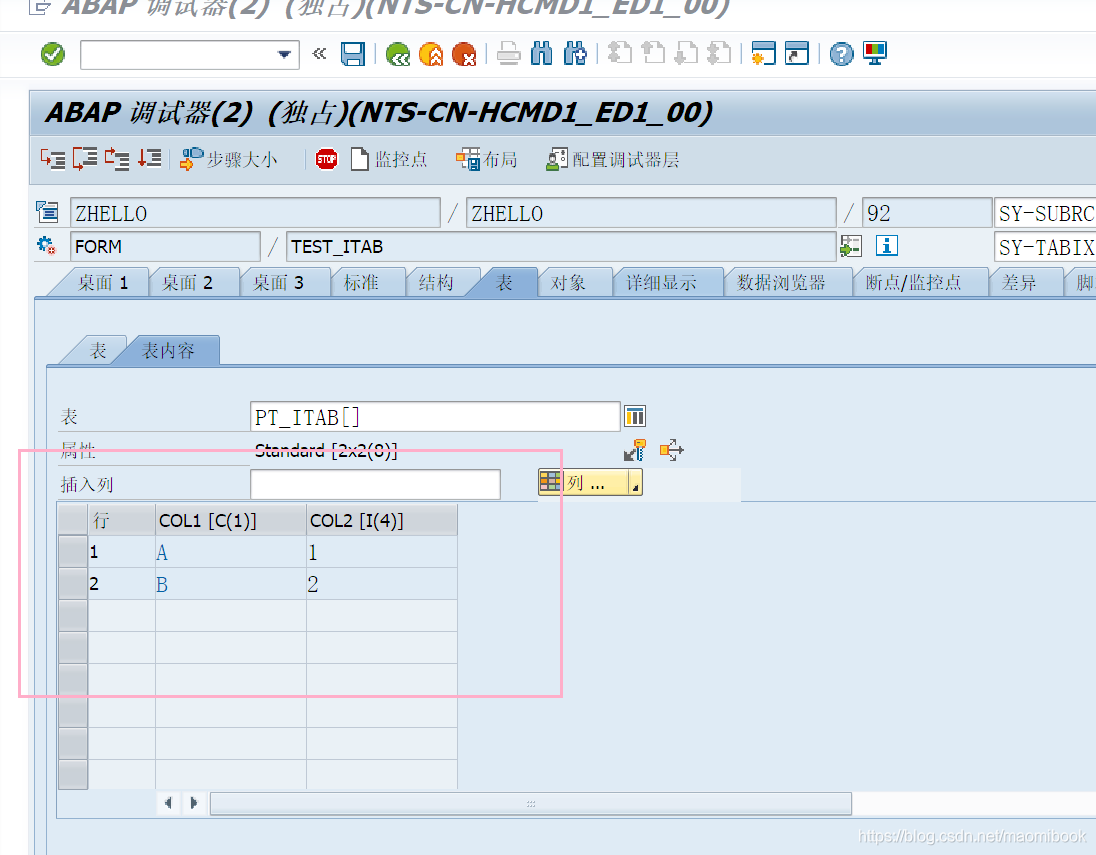
Task: Switch to the 数据浏览器 tab
Action: [781, 282]
